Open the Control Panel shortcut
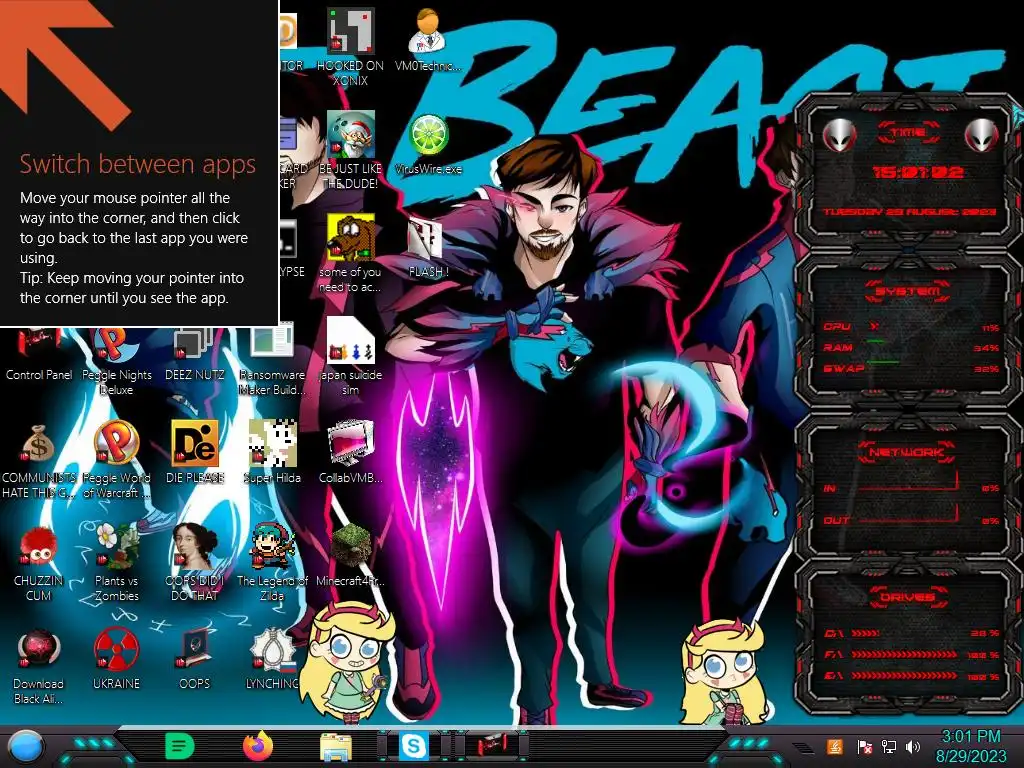The height and width of the screenshot is (768, 1024). click(x=39, y=353)
